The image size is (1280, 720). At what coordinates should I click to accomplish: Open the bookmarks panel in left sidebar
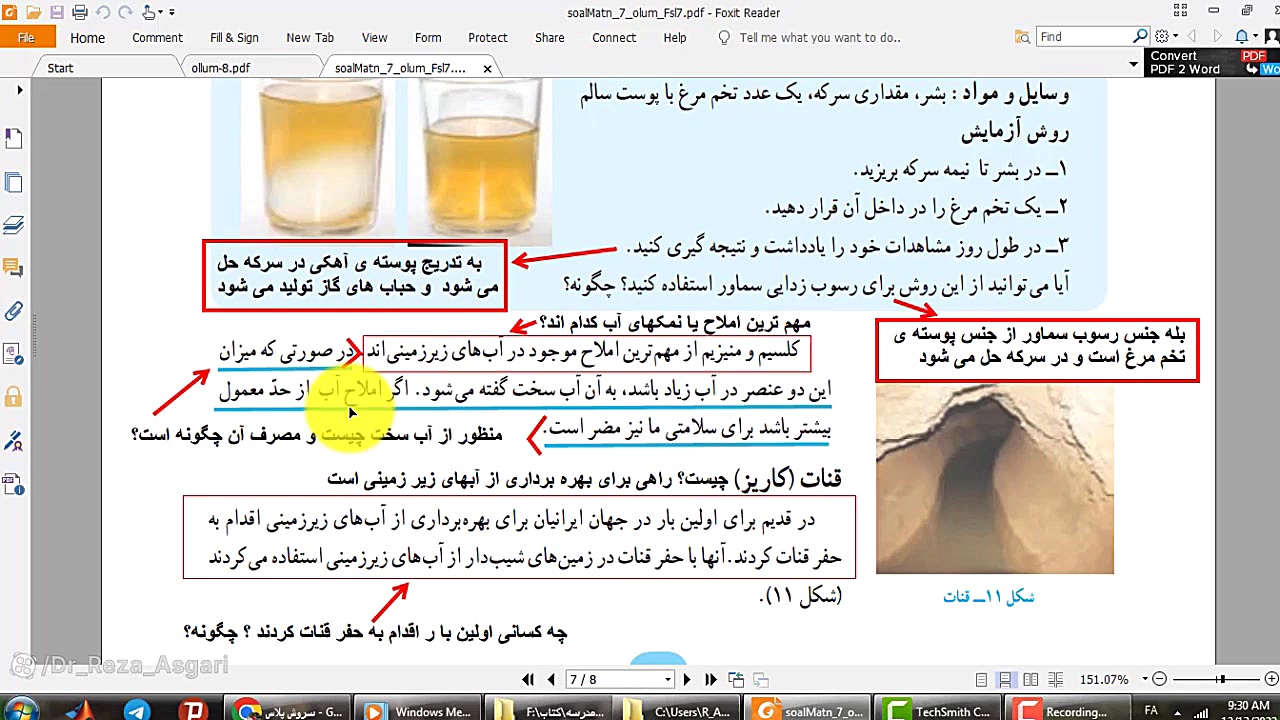point(14,138)
